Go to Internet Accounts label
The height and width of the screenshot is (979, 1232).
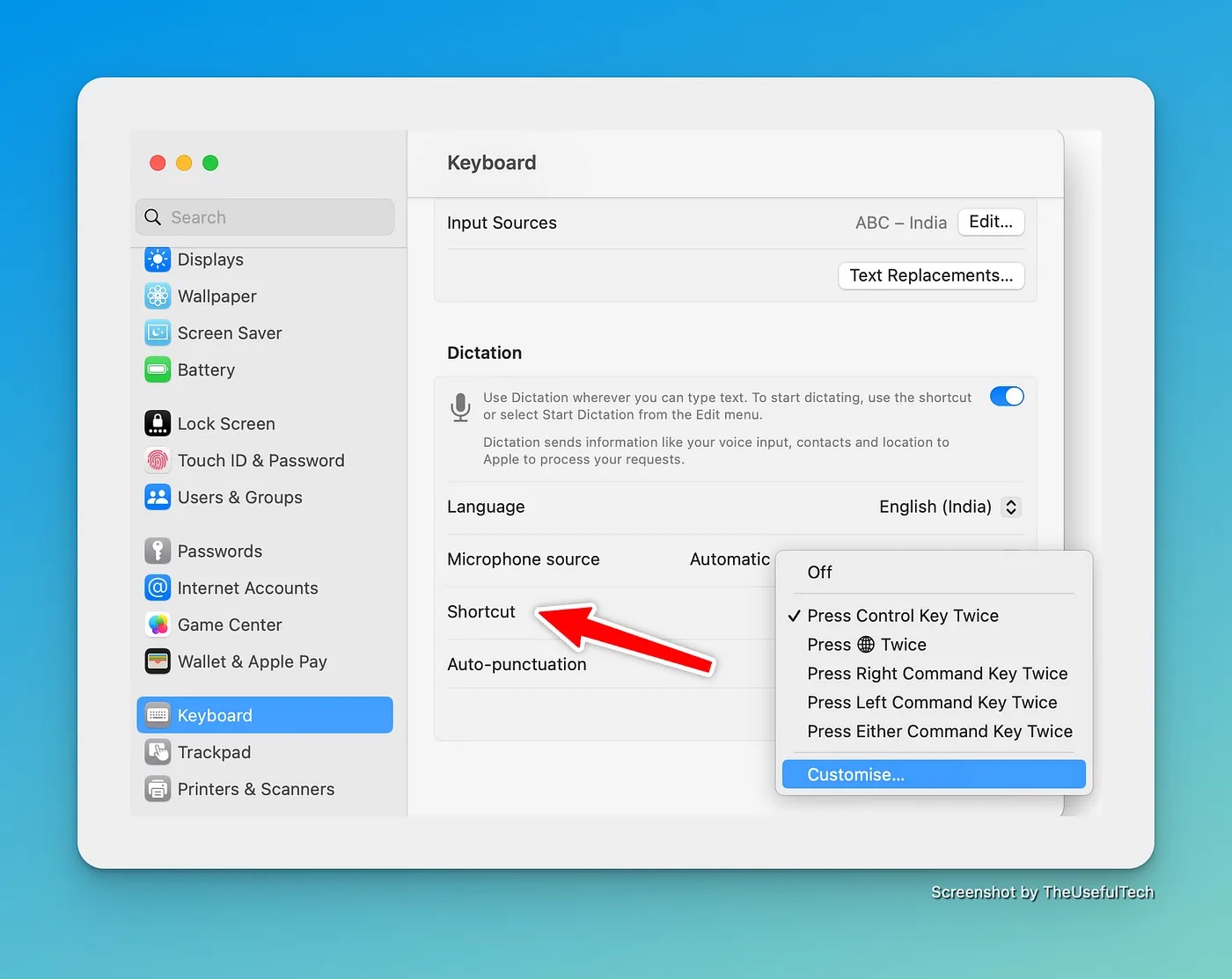tap(248, 588)
